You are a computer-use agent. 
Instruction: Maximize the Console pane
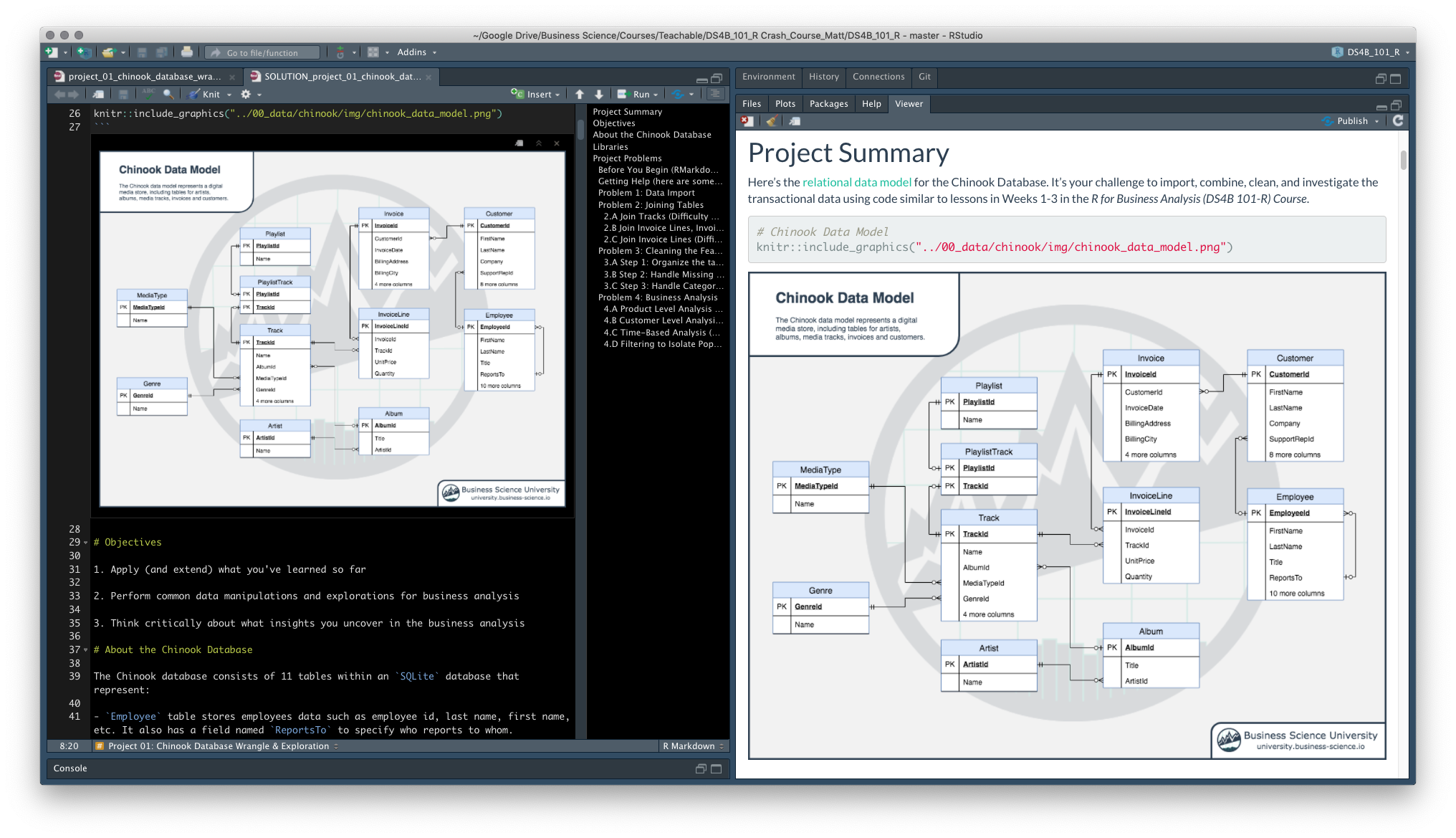(716, 768)
